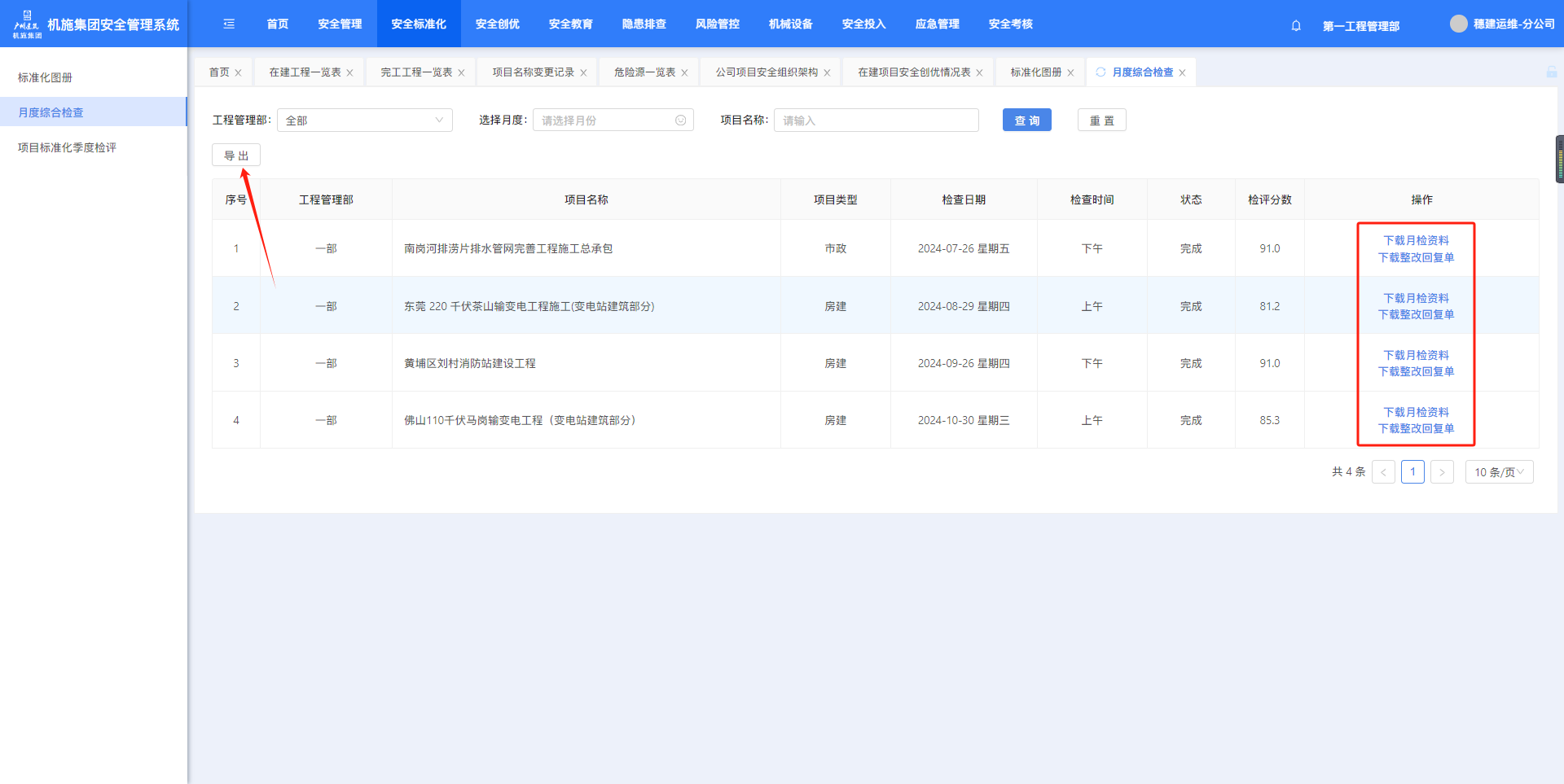Open the 安全教育 top menu
Viewport: 1564px width, 784px height.
click(x=570, y=24)
